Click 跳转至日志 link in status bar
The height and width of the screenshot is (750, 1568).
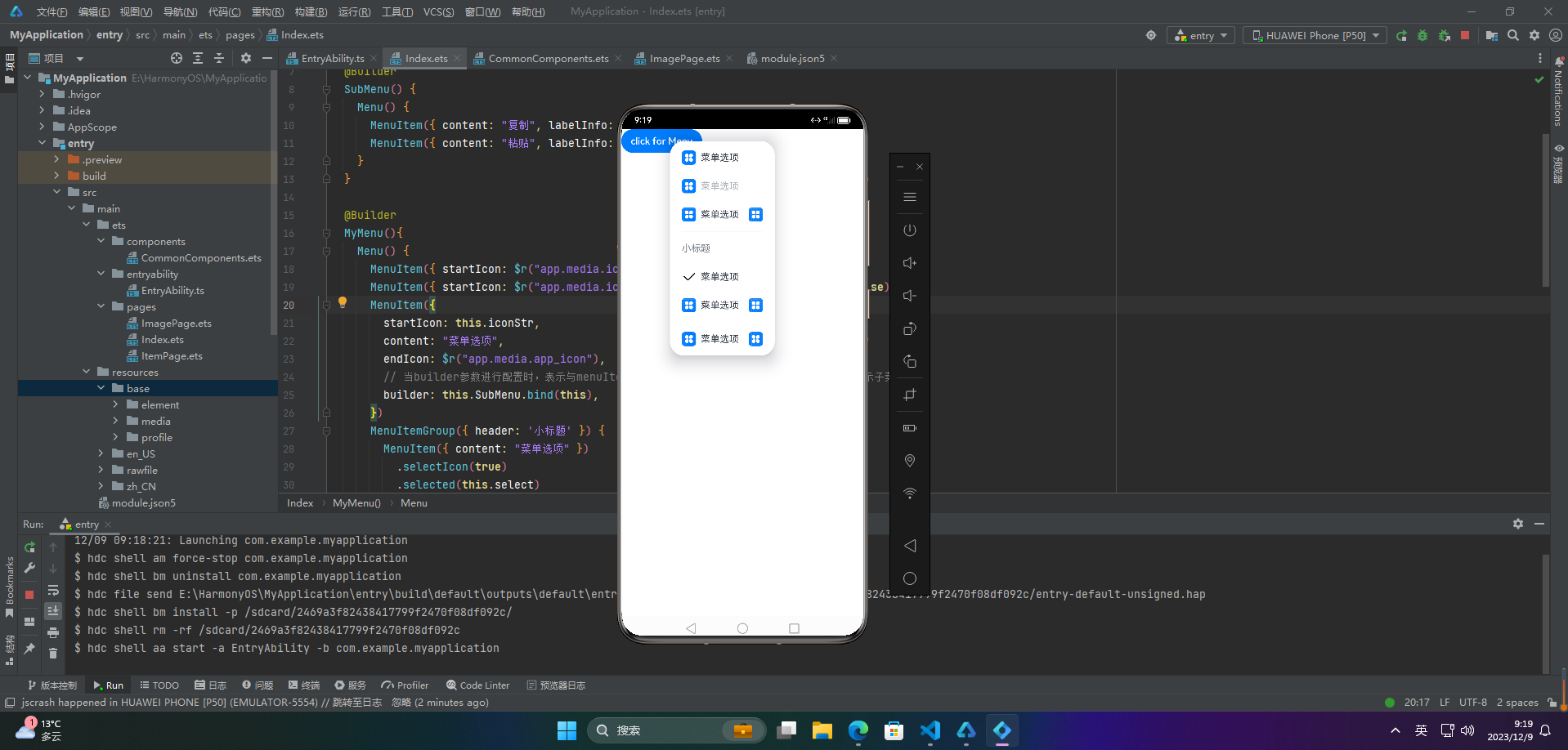tap(357, 703)
